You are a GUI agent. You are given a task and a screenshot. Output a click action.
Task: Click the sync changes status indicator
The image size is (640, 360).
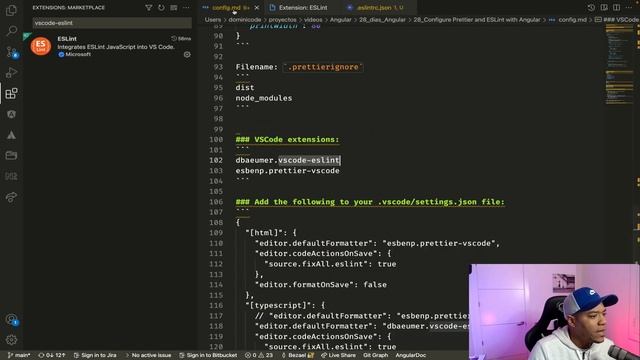point(52,355)
